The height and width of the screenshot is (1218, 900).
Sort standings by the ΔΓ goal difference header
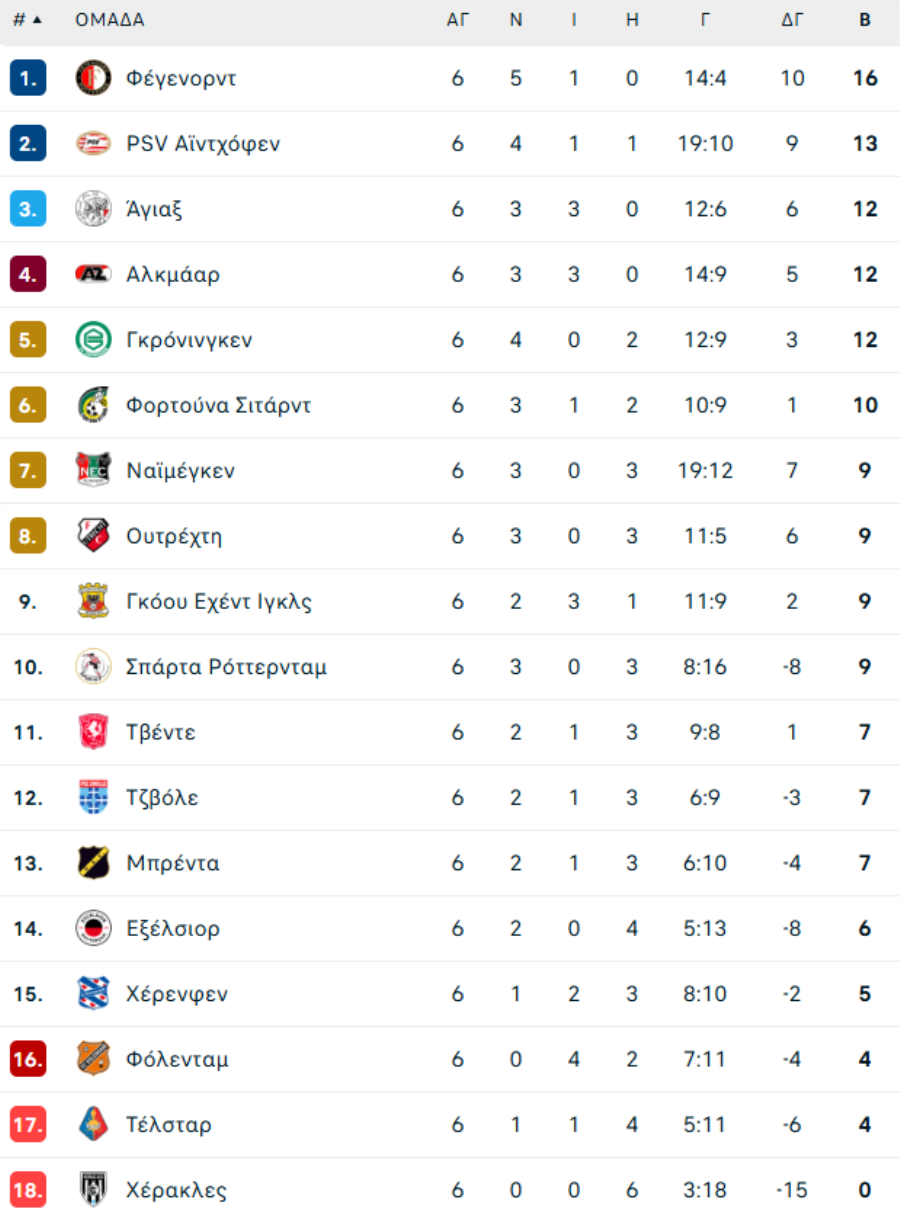792,20
